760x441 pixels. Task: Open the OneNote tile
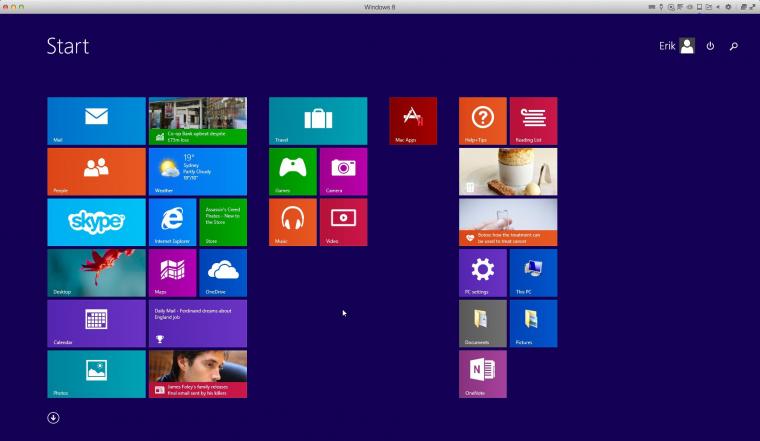tap(483, 374)
